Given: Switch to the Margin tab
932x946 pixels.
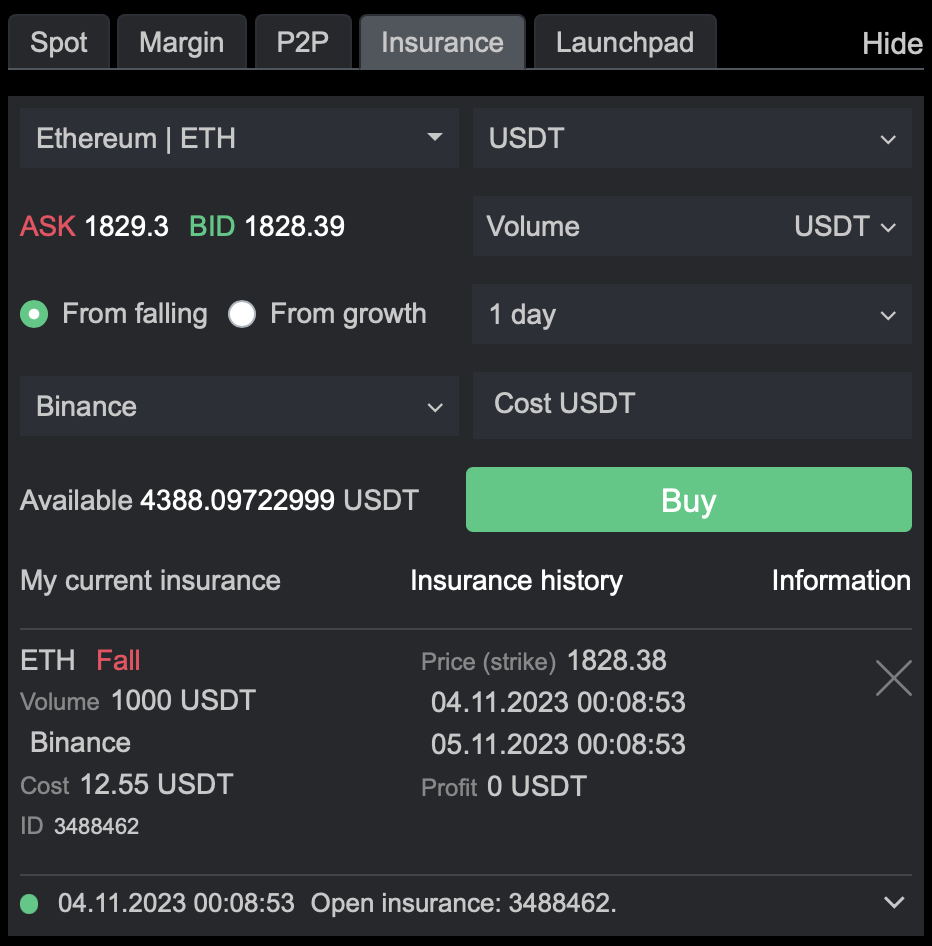Looking at the screenshot, I should coord(181,43).
